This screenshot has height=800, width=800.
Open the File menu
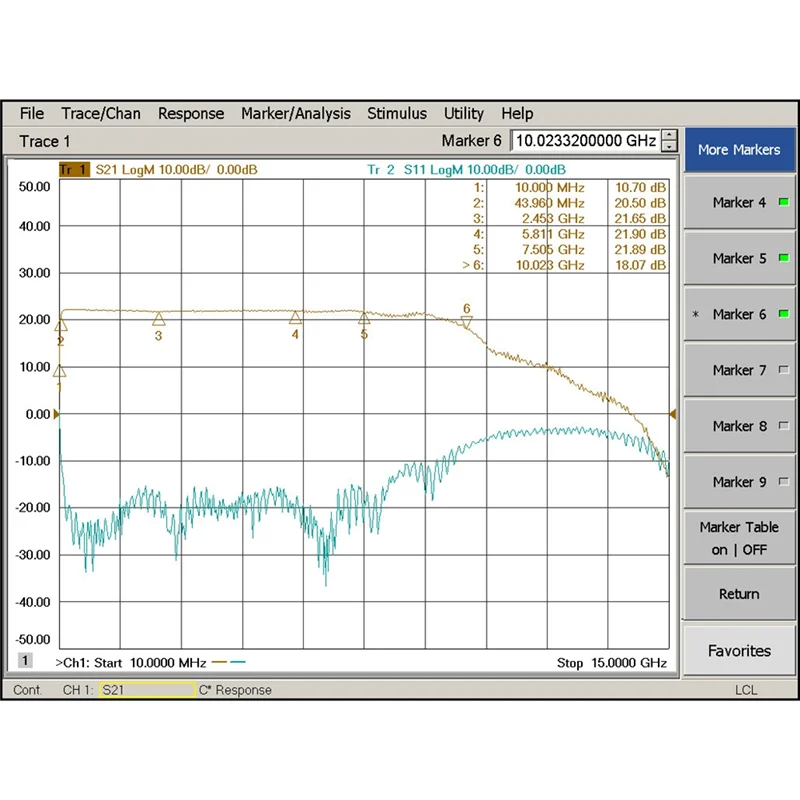coord(32,113)
